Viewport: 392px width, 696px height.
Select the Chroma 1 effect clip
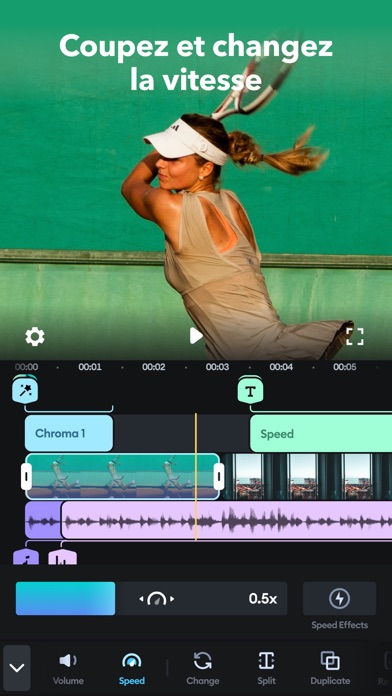[x=69, y=433]
